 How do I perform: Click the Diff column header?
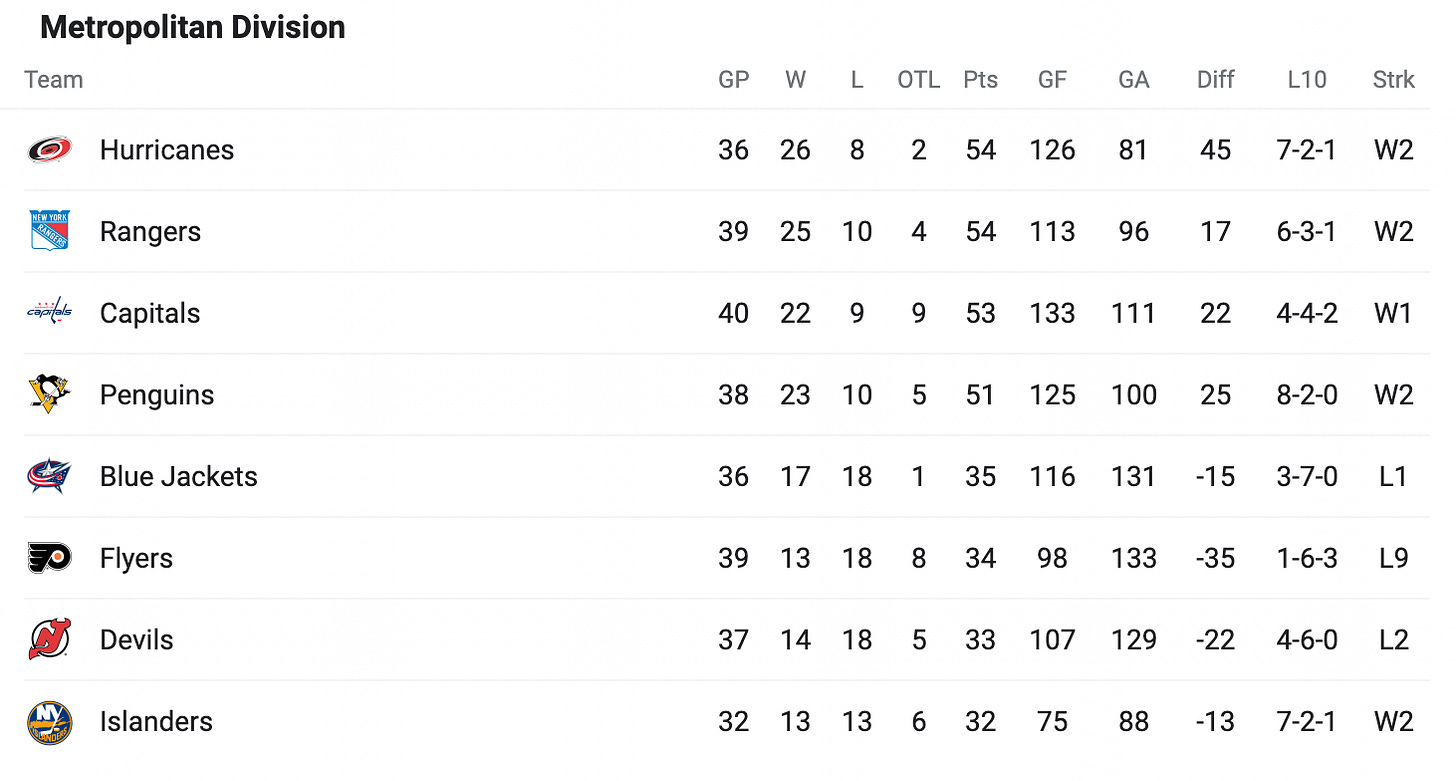1215,80
